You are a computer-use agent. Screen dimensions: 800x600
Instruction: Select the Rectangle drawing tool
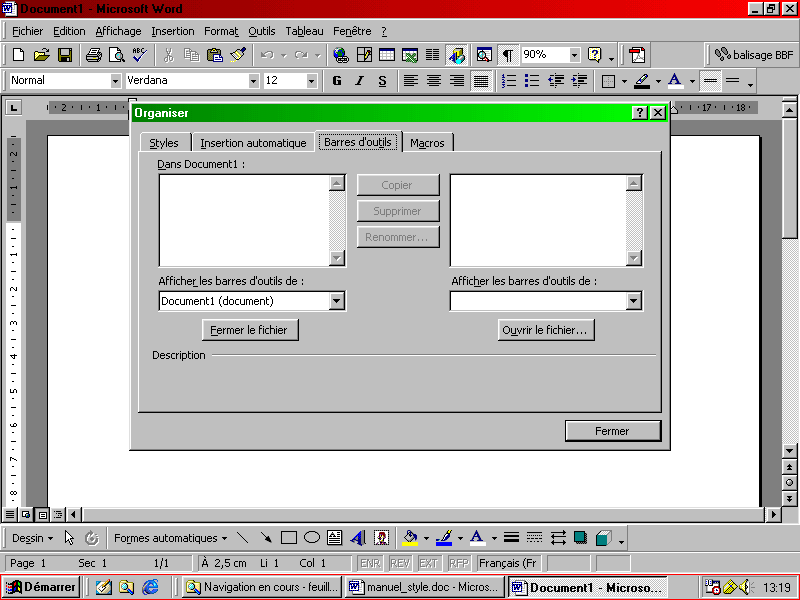(x=289, y=538)
